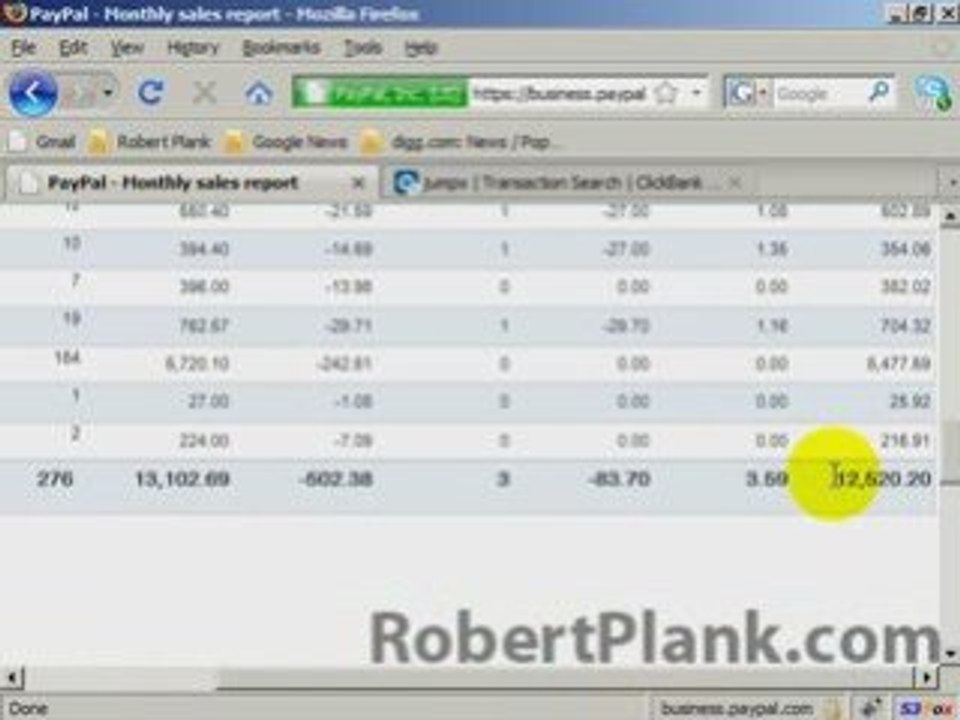960x720 pixels.
Task: Click the magnifier search icon
Action: click(880, 93)
